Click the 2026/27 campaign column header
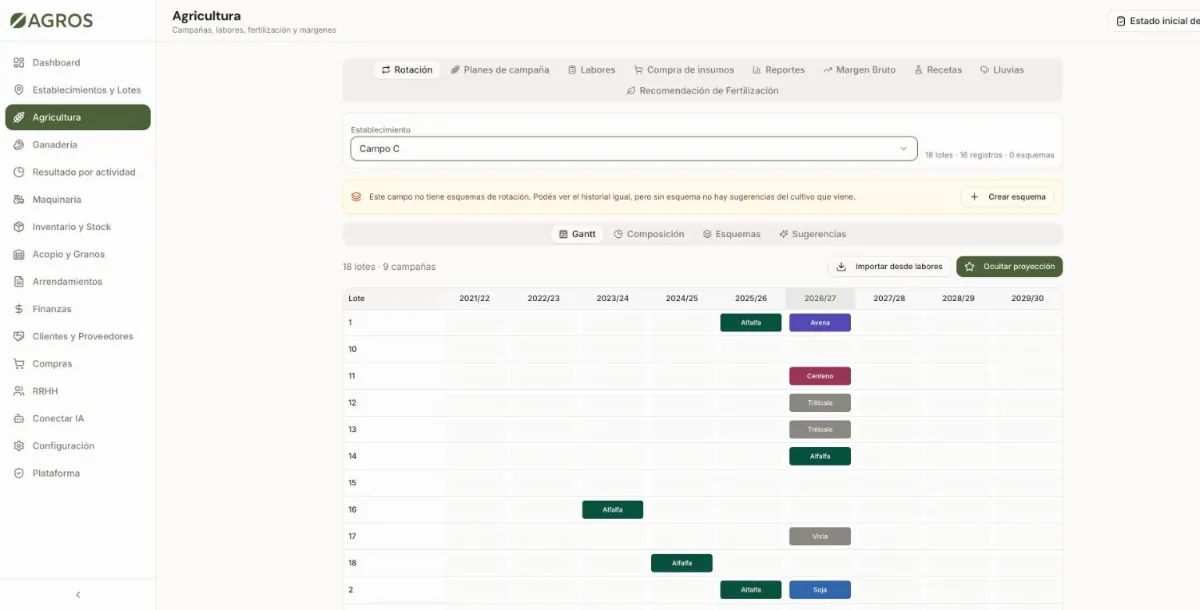Viewport: 1200px width, 610px height. point(820,298)
